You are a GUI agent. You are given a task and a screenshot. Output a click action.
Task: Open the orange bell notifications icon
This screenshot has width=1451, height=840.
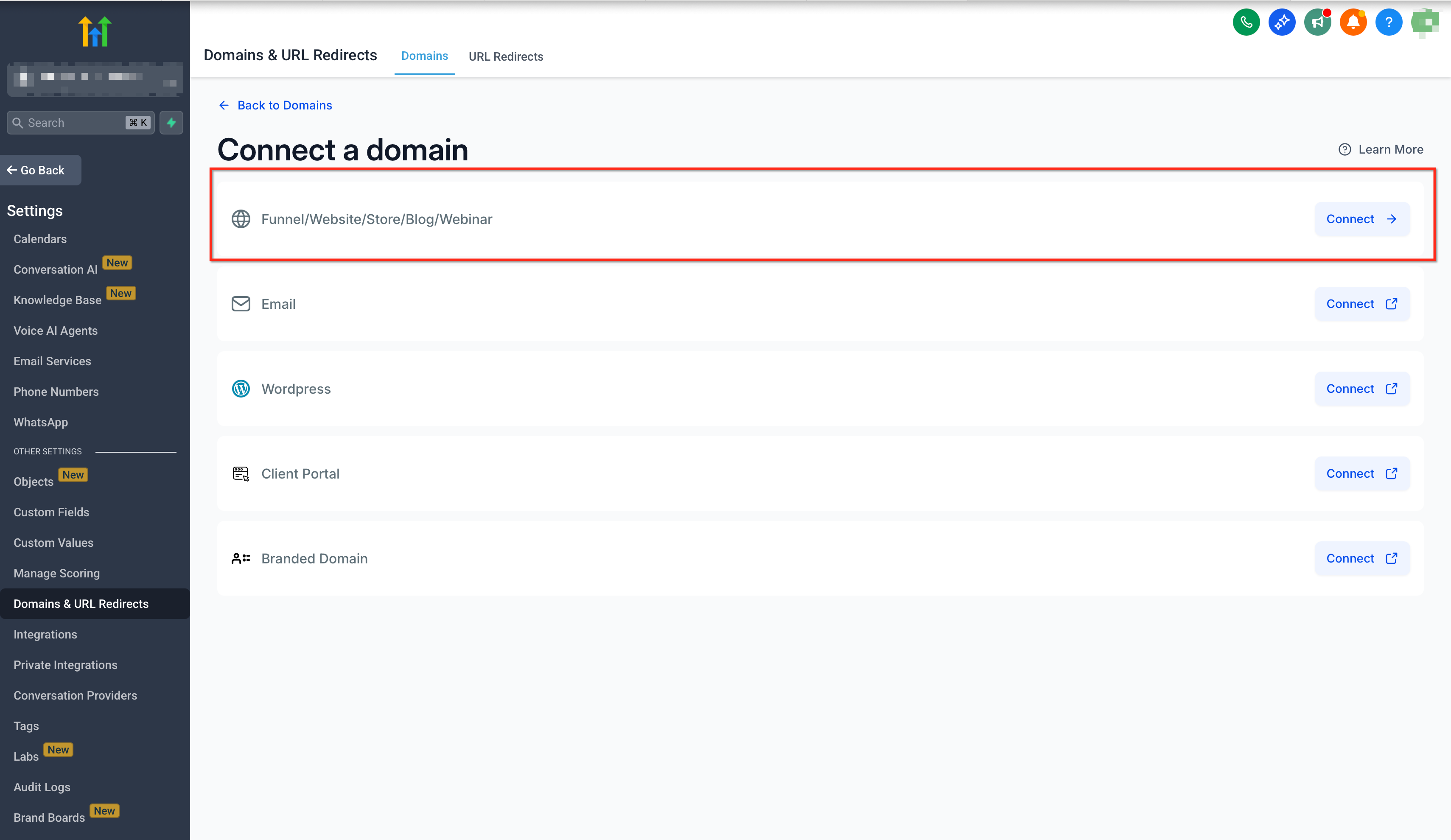(x=1353, y=23)
